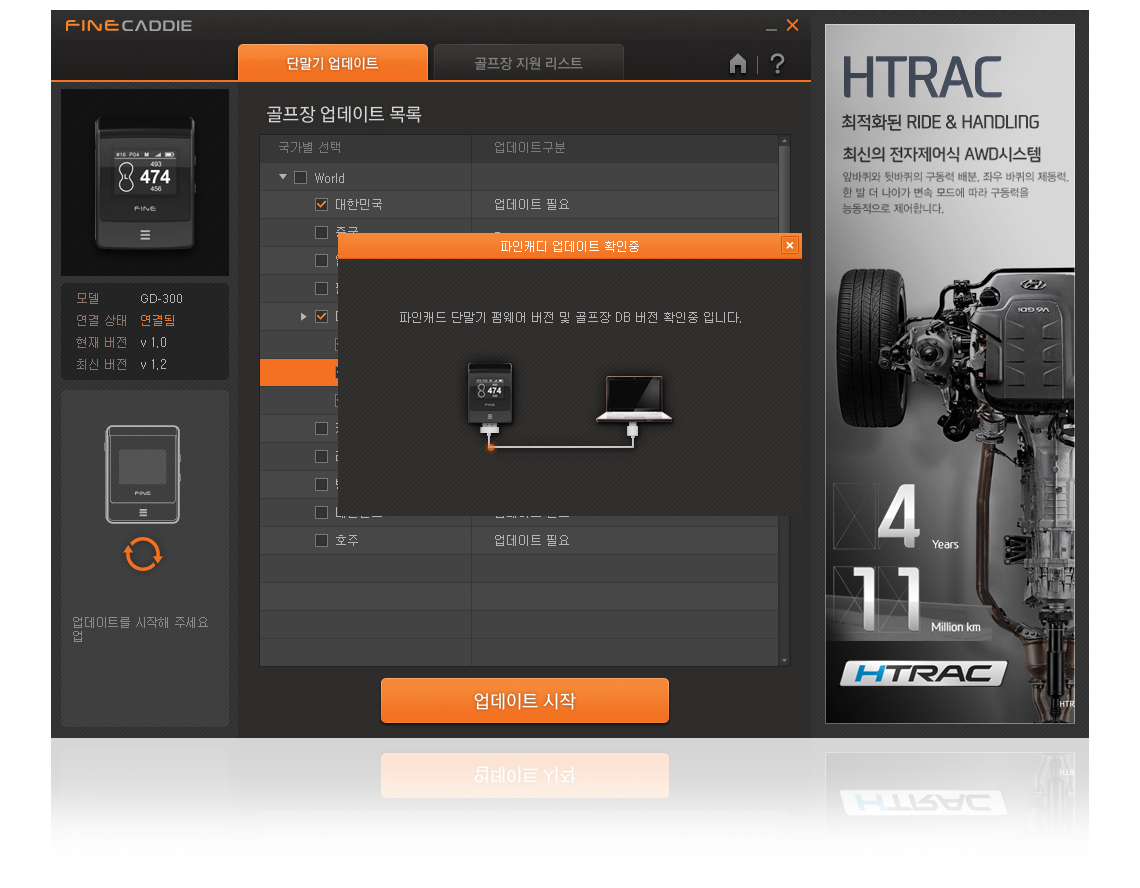Toggle the checkbox in the row below 대한민국
Viewport: 1140px width, 888px height.
pos(321,233)
